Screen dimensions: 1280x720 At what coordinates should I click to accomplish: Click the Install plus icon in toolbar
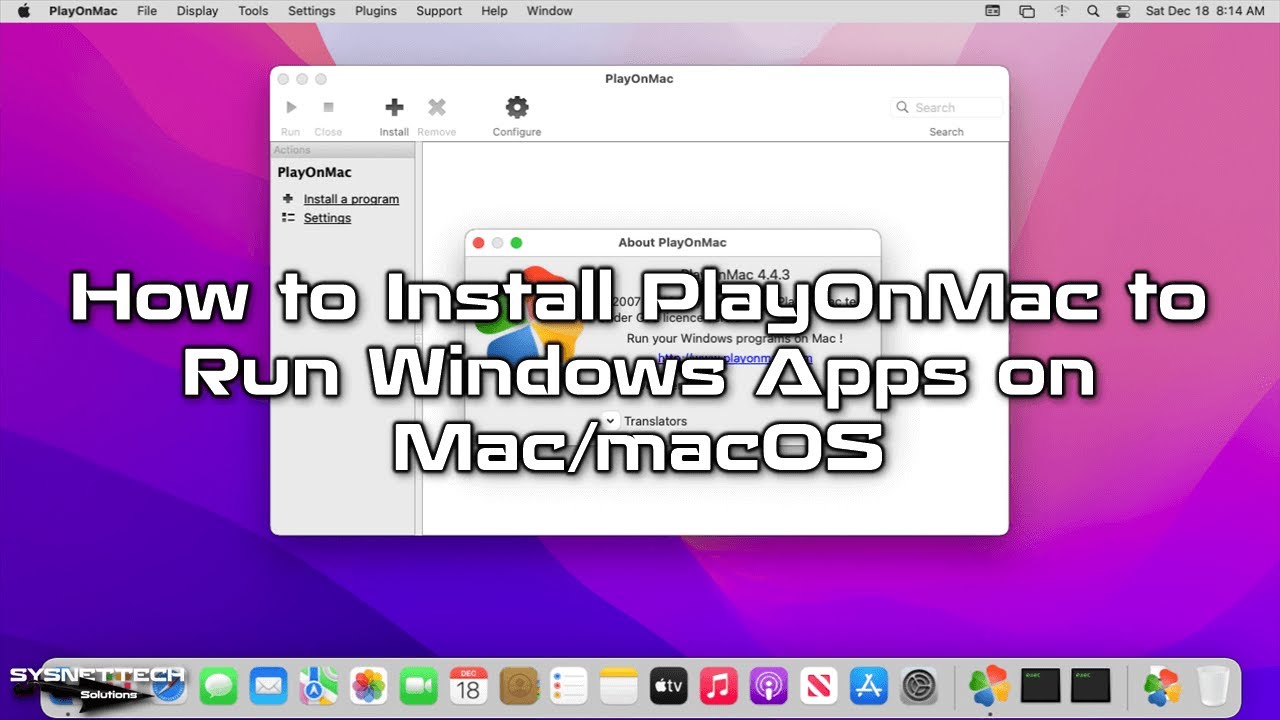[394, 107]
